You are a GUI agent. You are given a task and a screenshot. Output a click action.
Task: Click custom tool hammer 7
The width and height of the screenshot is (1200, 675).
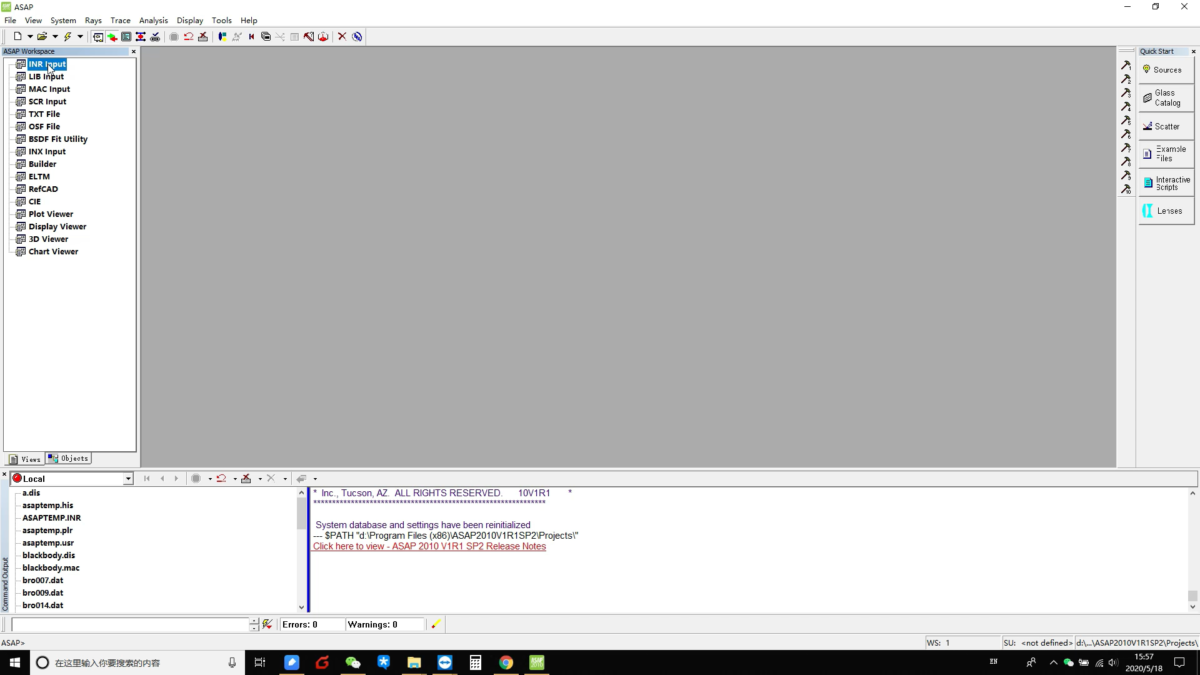[1125, 148]
